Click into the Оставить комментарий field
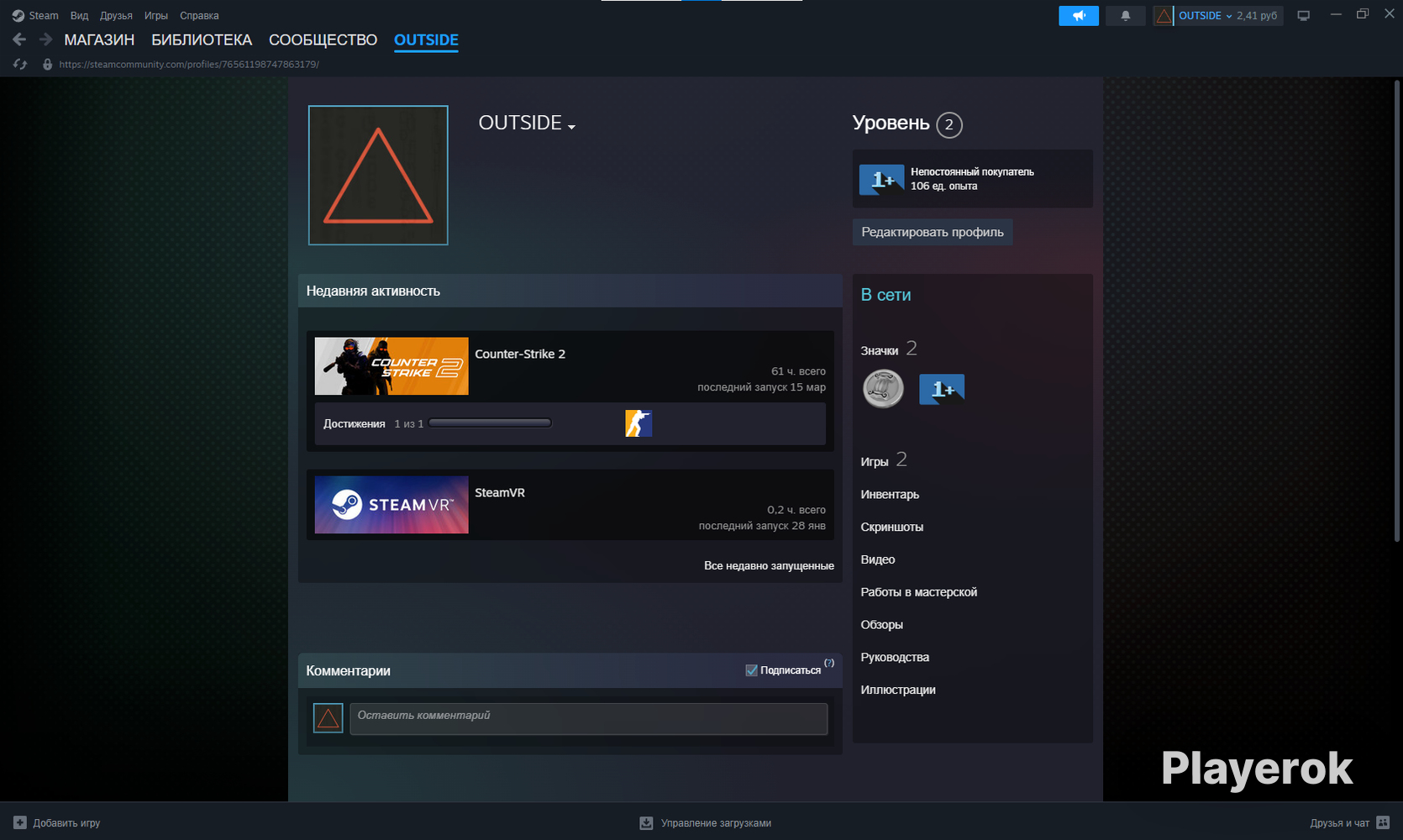The height and width of the screenshot is (840, 1403). click(589, 718)
